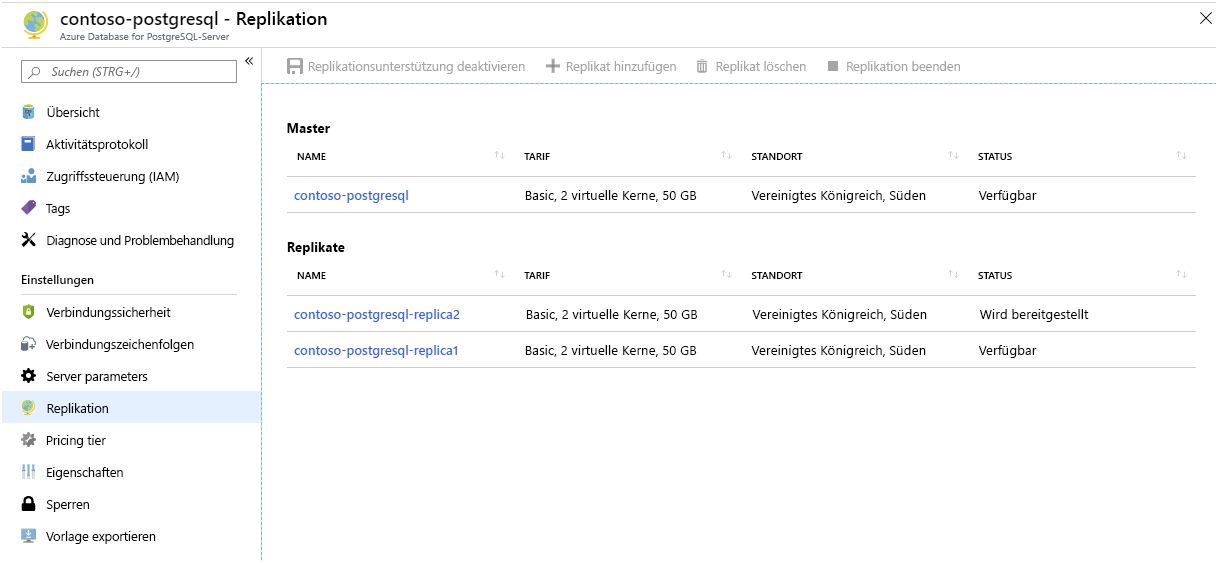Sort Replikate table by STATUS
The width and height of the screenshot is (1218, 563).
[x=1181, y=275]
